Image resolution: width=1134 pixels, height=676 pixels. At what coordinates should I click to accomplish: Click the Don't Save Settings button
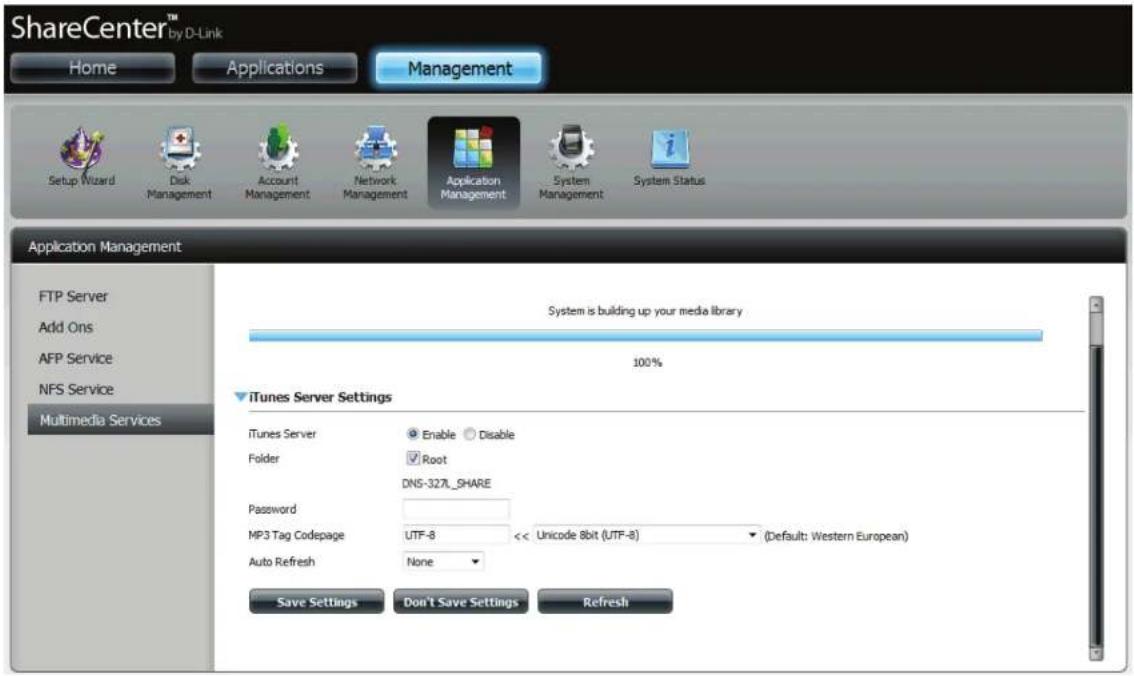pyautogui.click(x=461, y=602)
